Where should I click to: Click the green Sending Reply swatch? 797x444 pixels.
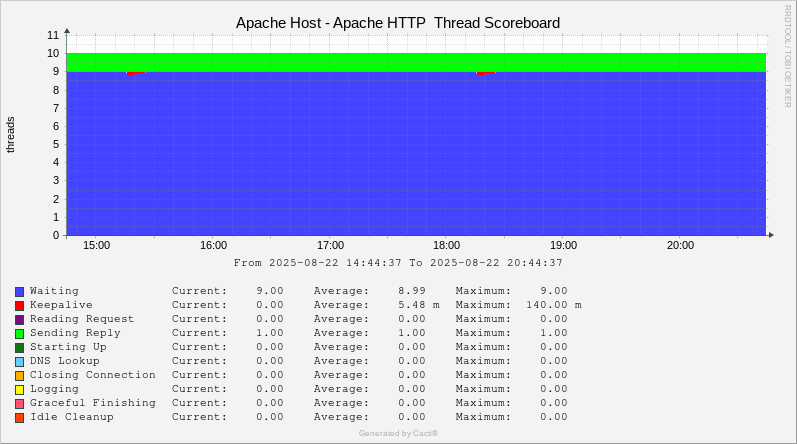coord(19,334)
